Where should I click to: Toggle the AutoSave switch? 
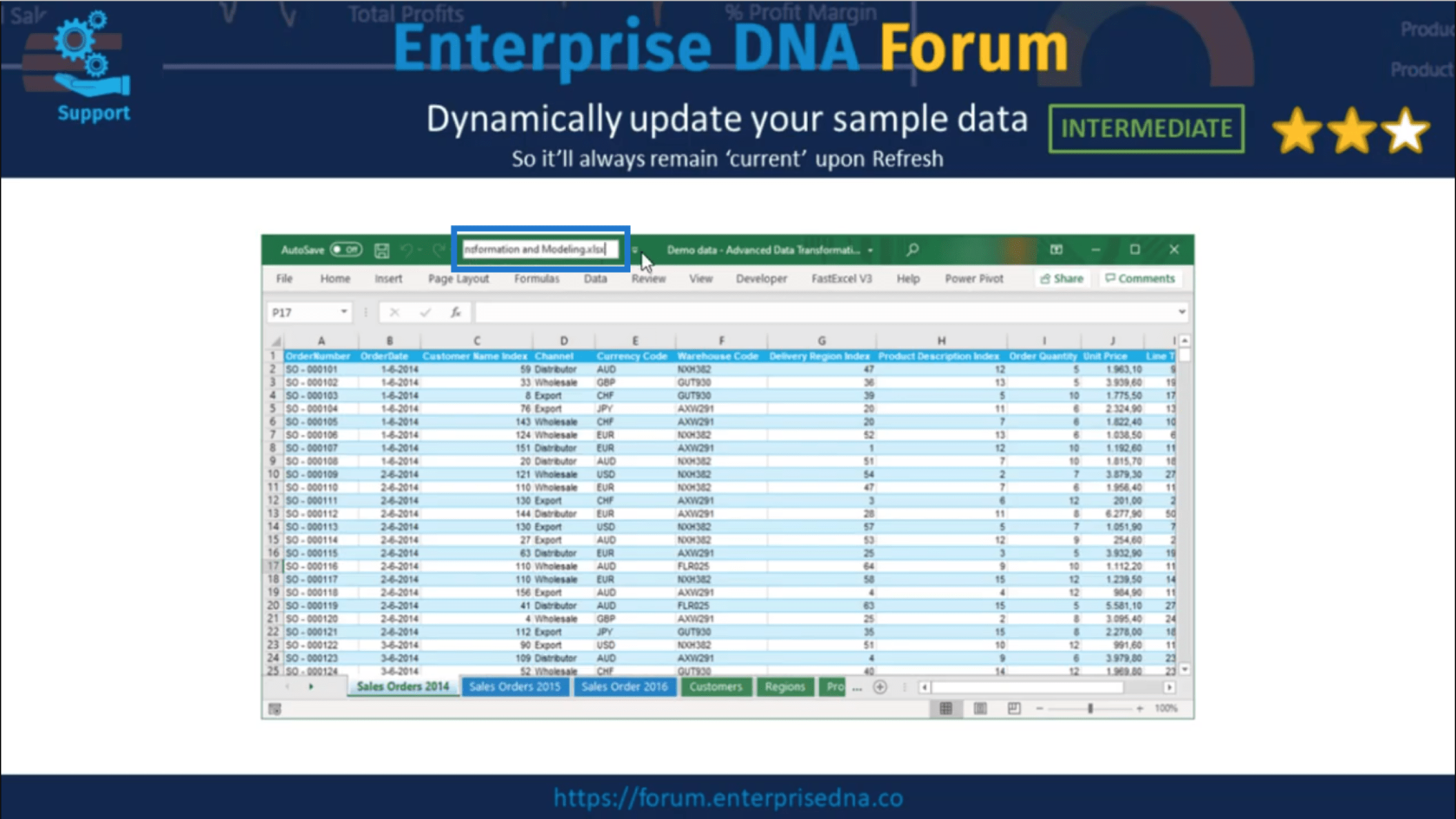347,250
